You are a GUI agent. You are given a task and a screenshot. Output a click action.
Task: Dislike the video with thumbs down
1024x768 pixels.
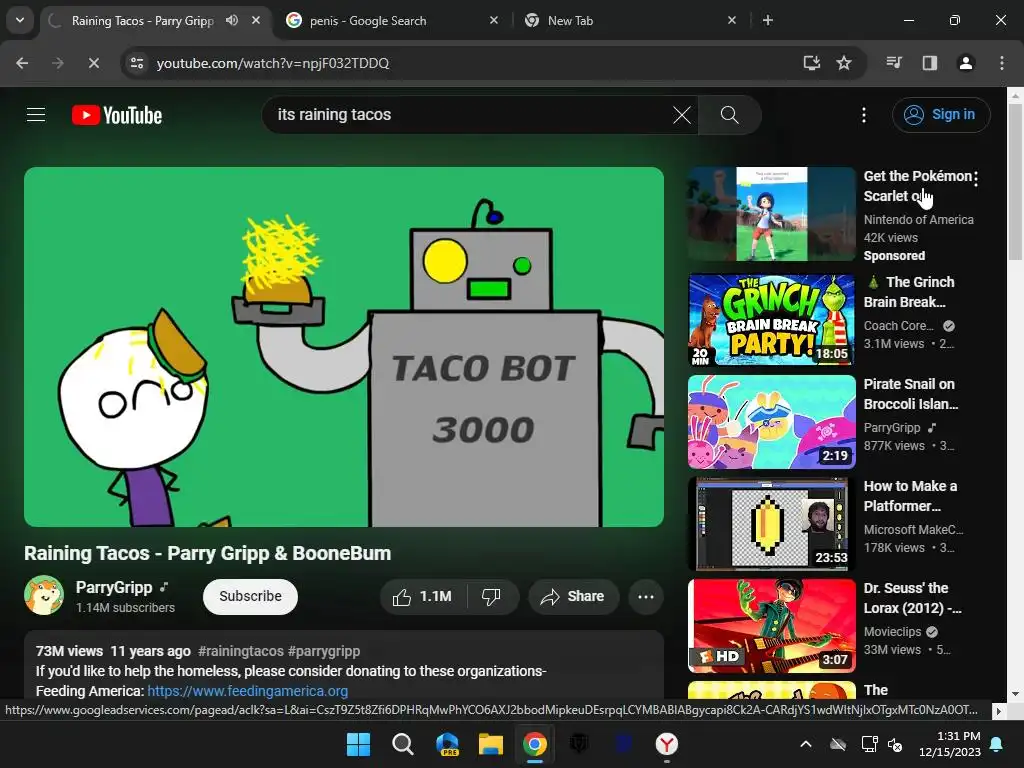491,596
